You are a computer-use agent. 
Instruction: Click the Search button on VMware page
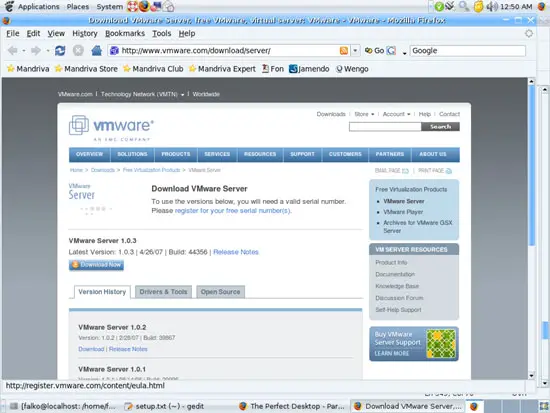[441, 127]
